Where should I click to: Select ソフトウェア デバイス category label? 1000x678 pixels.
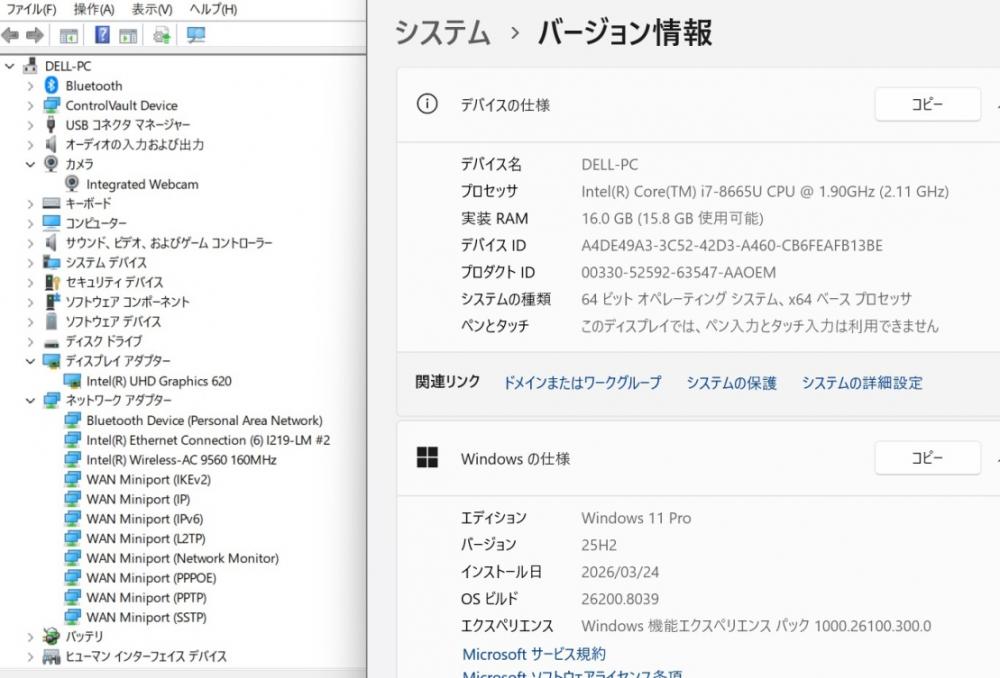click(x=113, y=321)
